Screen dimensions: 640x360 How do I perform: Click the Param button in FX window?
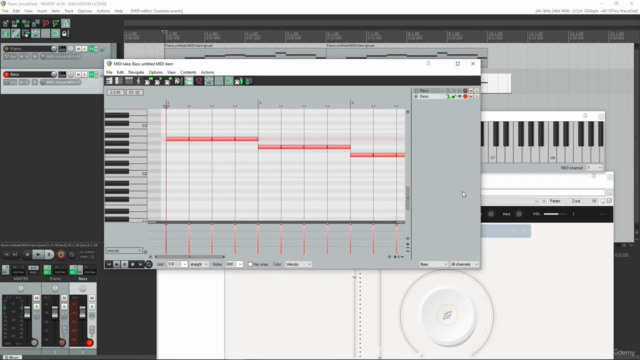pos(555,201)
